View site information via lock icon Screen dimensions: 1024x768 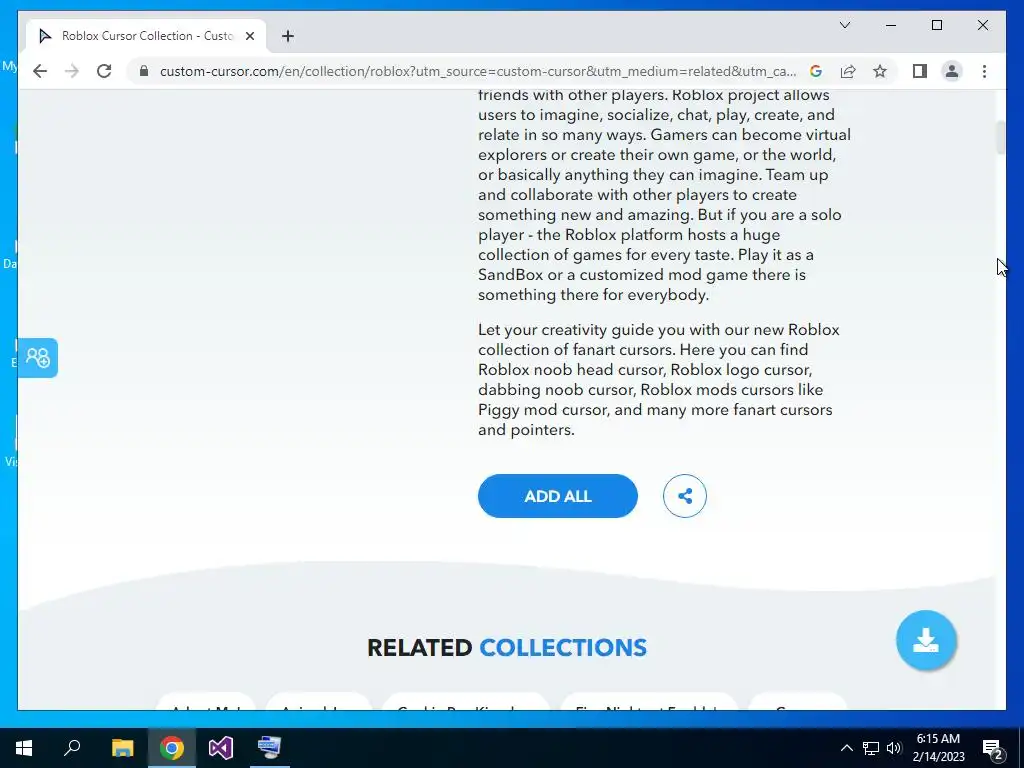point(144,71)
